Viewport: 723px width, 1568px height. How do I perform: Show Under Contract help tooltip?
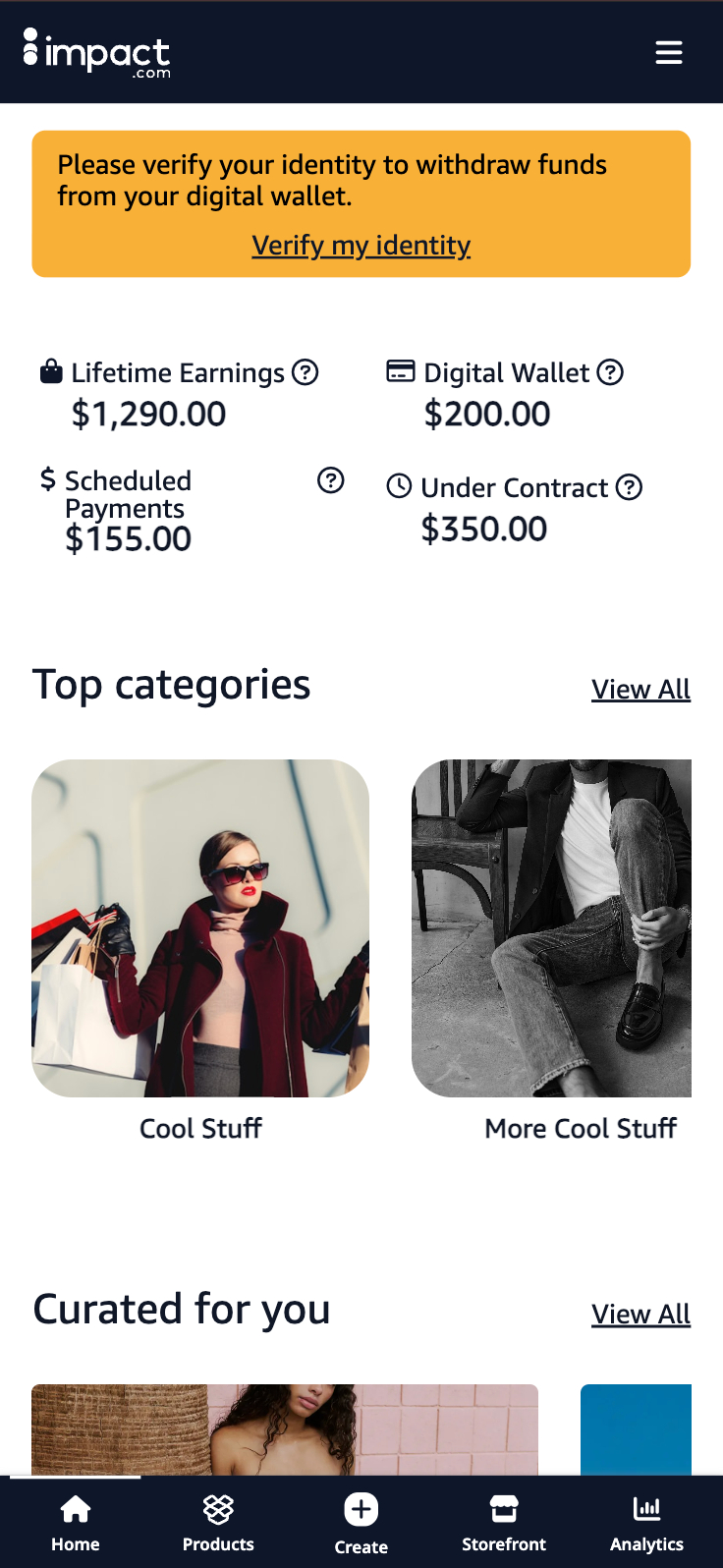pyautogui.click(x=629, y=487)
